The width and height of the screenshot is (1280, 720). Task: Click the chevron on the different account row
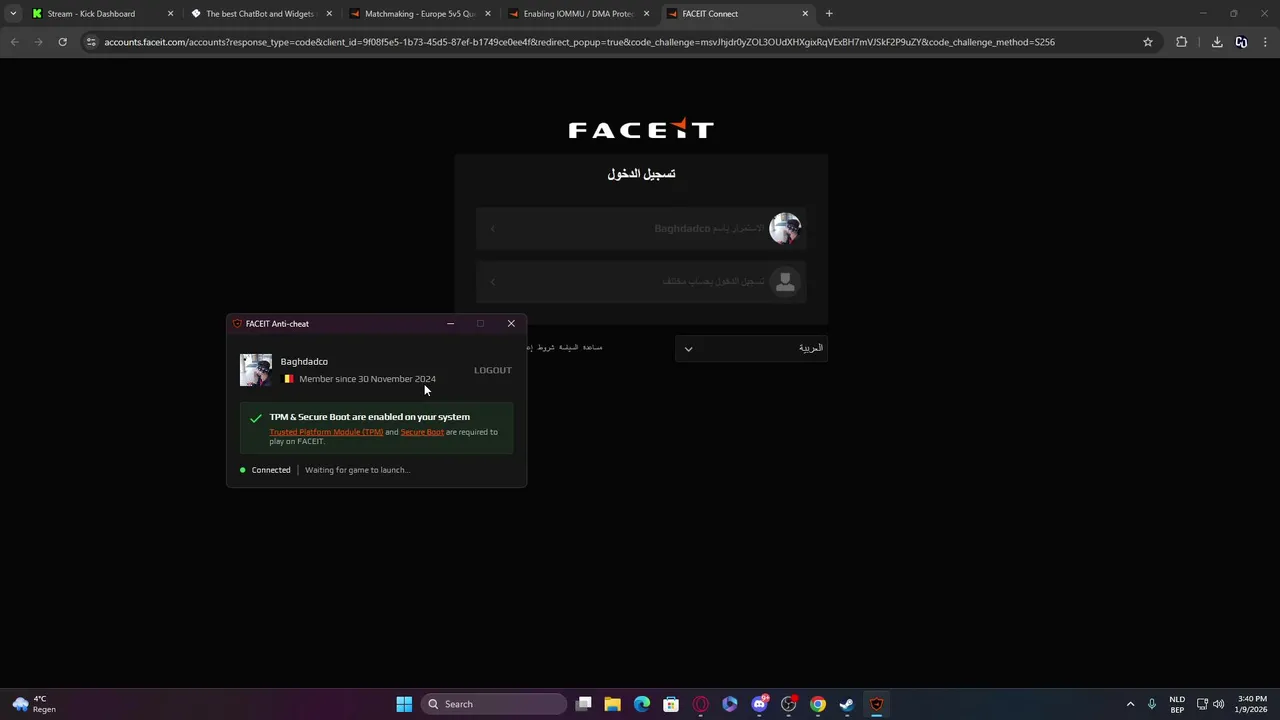click(492, 282)
